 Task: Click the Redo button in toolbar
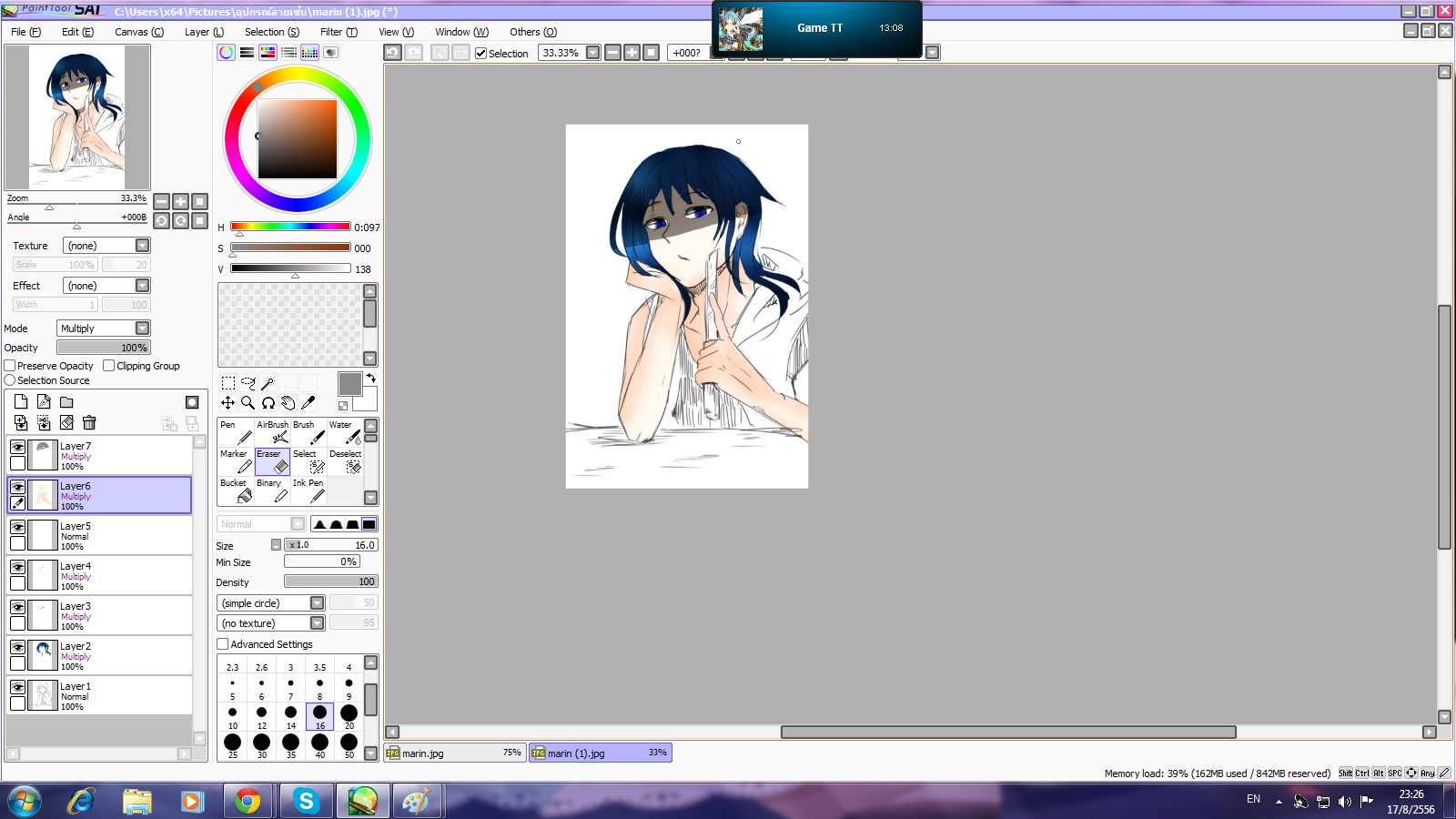(x=413, y=53)
